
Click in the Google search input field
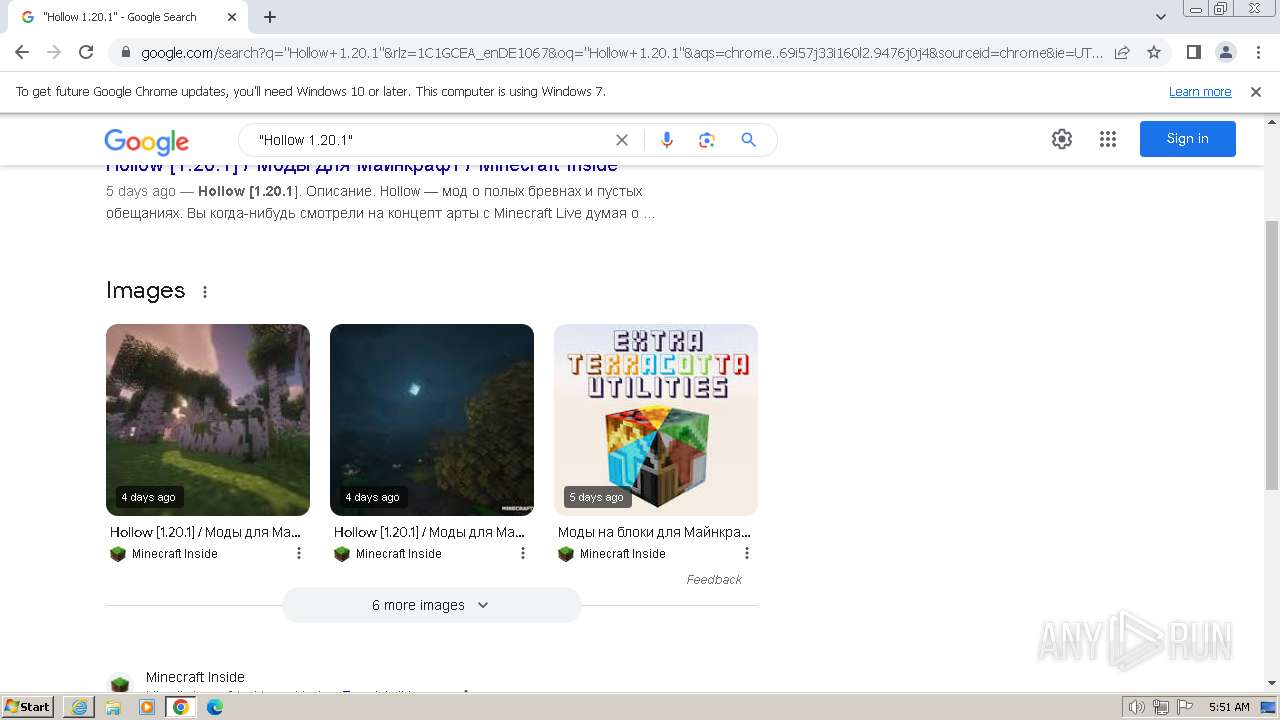point(430,140)
